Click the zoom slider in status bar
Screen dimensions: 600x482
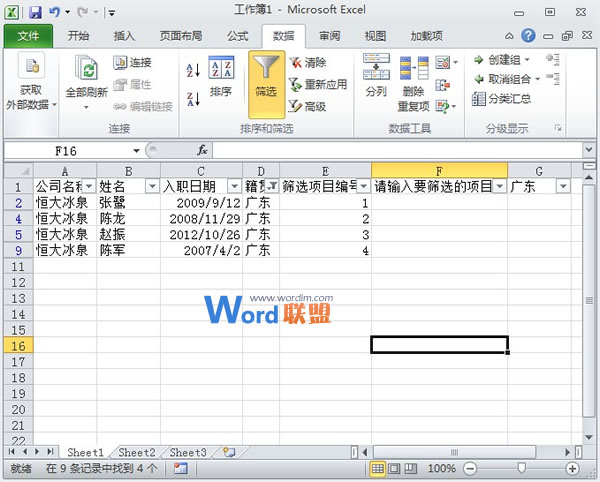pyautogui.click(x=521, y=468)
